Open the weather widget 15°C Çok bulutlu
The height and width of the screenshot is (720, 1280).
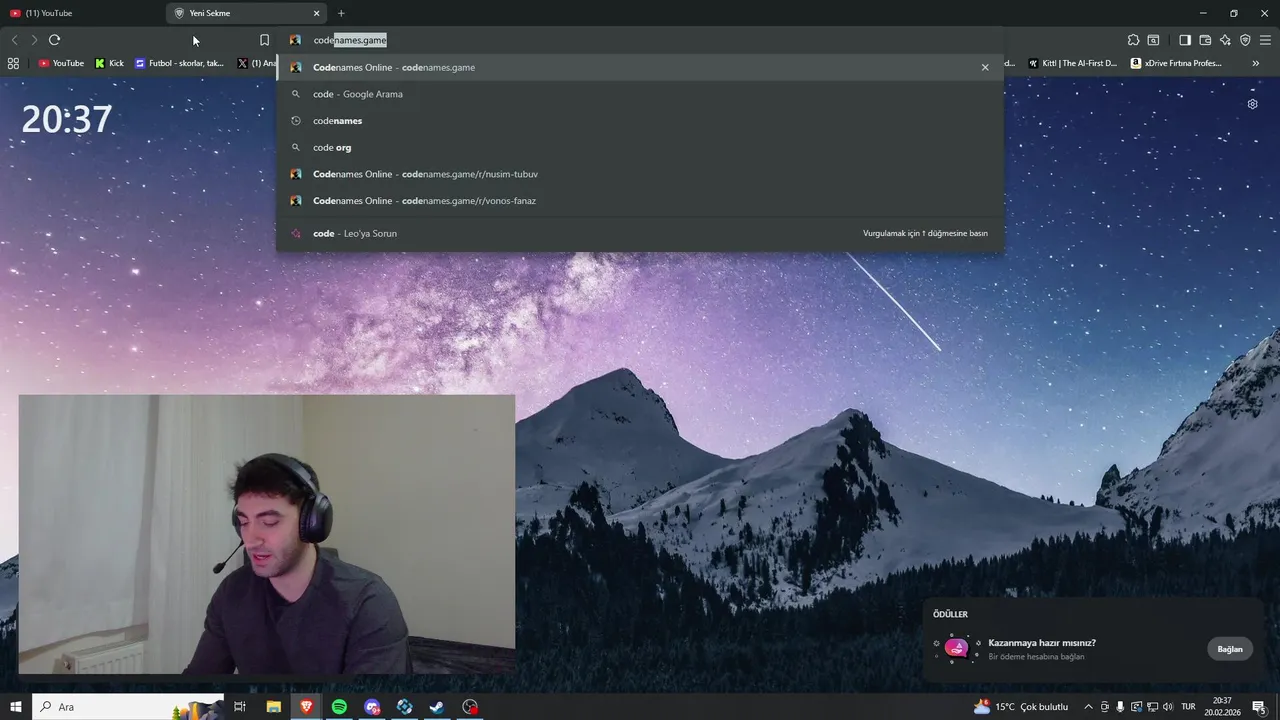coord(1020,707)
